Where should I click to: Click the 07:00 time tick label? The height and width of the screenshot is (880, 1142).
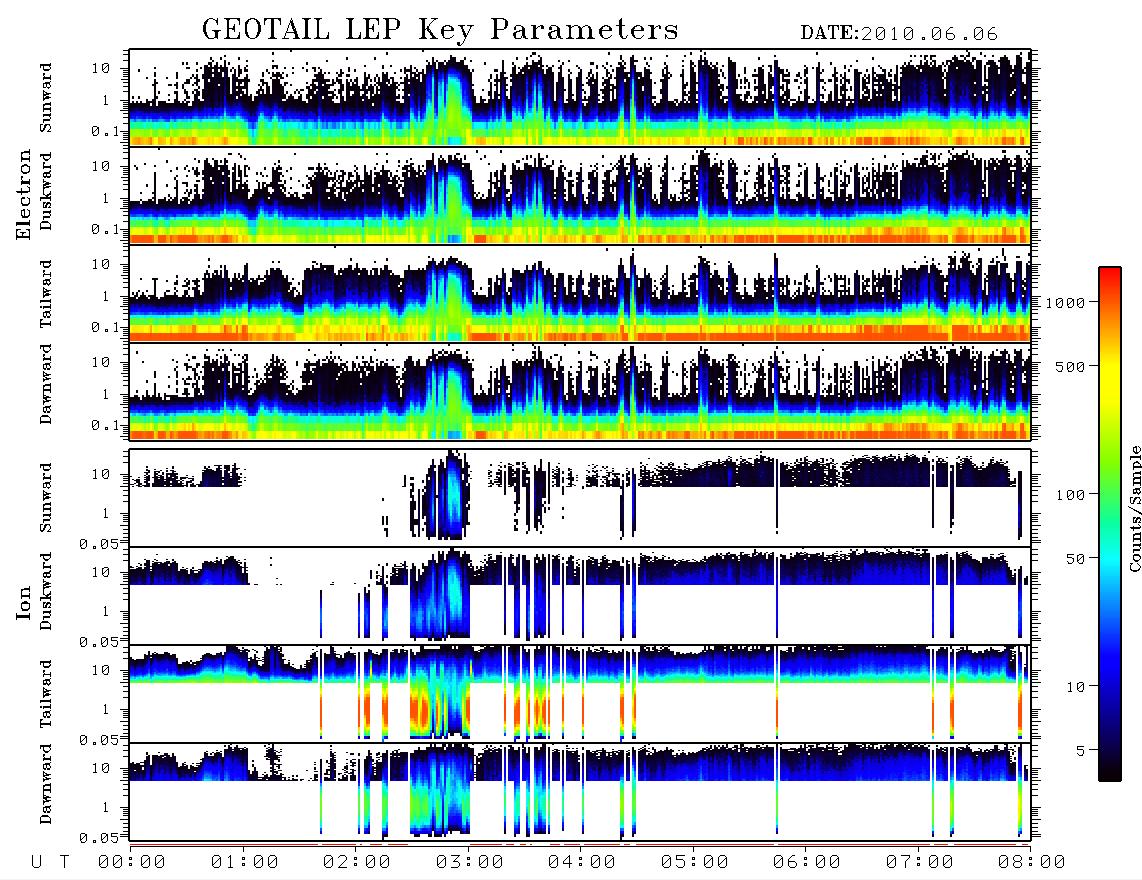(x=920, y=863)
